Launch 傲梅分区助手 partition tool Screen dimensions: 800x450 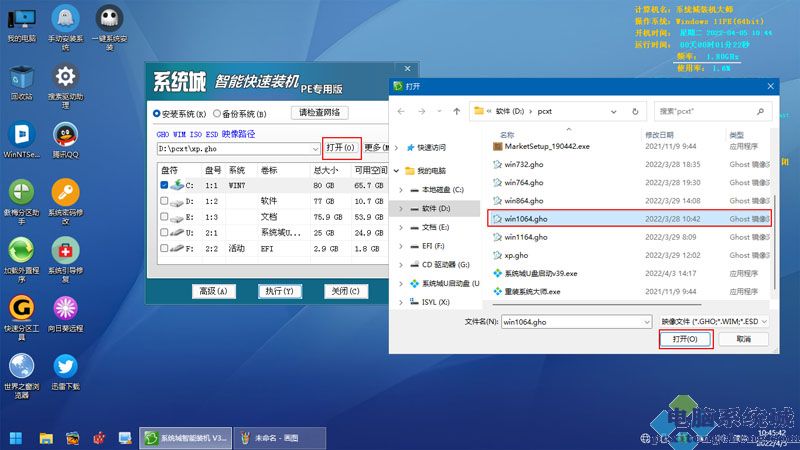tap(21, 202)
